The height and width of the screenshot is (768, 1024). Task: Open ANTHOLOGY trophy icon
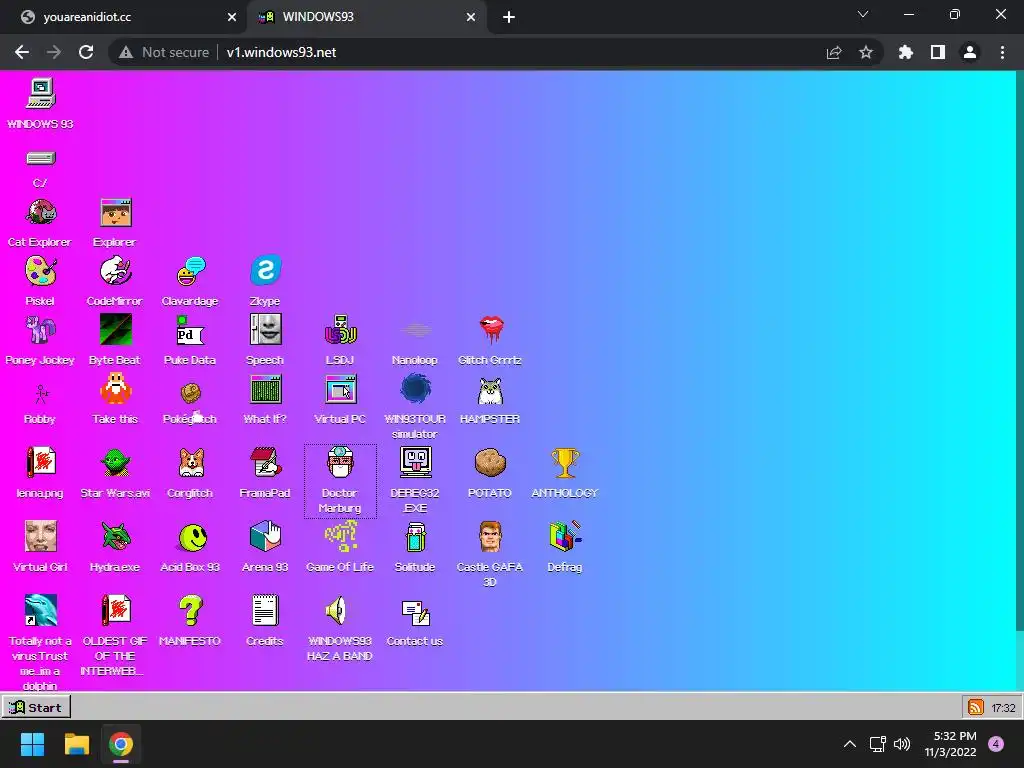click(x=565, y=463)
